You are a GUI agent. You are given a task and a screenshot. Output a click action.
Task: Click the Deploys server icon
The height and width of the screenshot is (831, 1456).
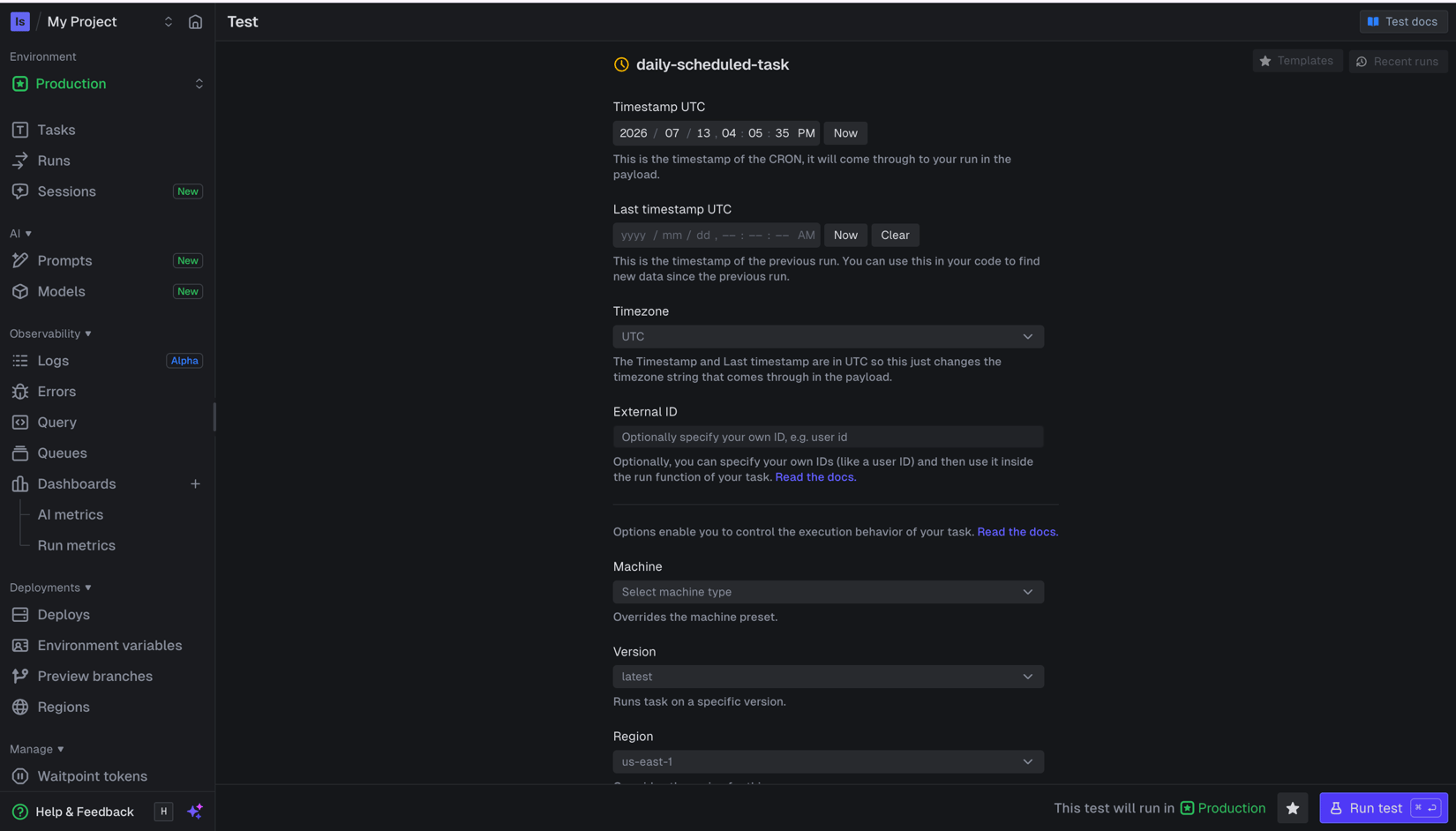(20, 615)
